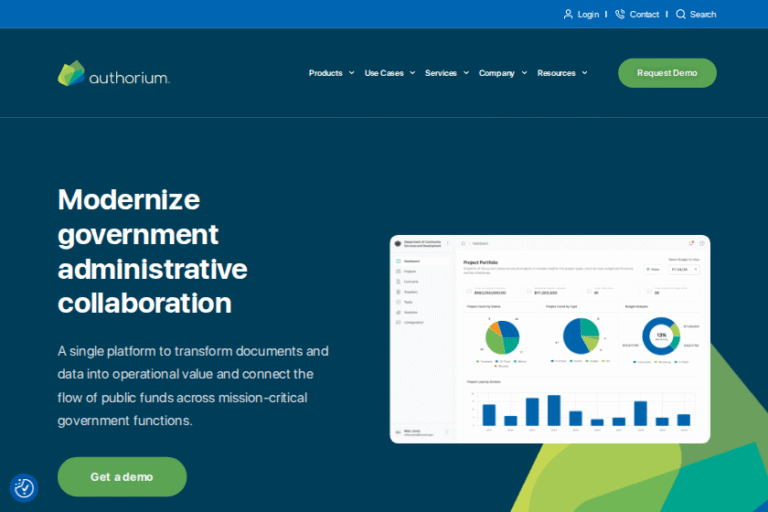
Task: Click the Get a demo button
Action: [122, 477]
